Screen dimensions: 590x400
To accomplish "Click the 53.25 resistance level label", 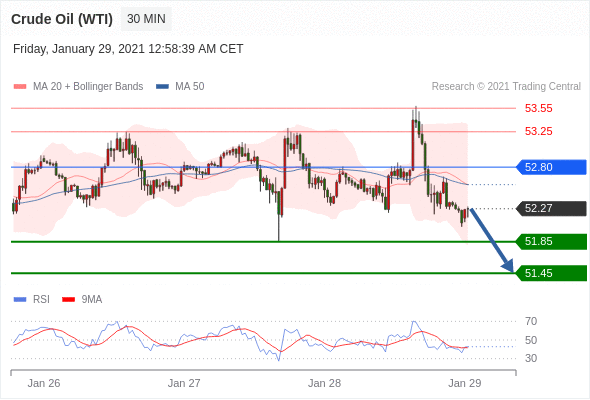I will coord(538,131).
